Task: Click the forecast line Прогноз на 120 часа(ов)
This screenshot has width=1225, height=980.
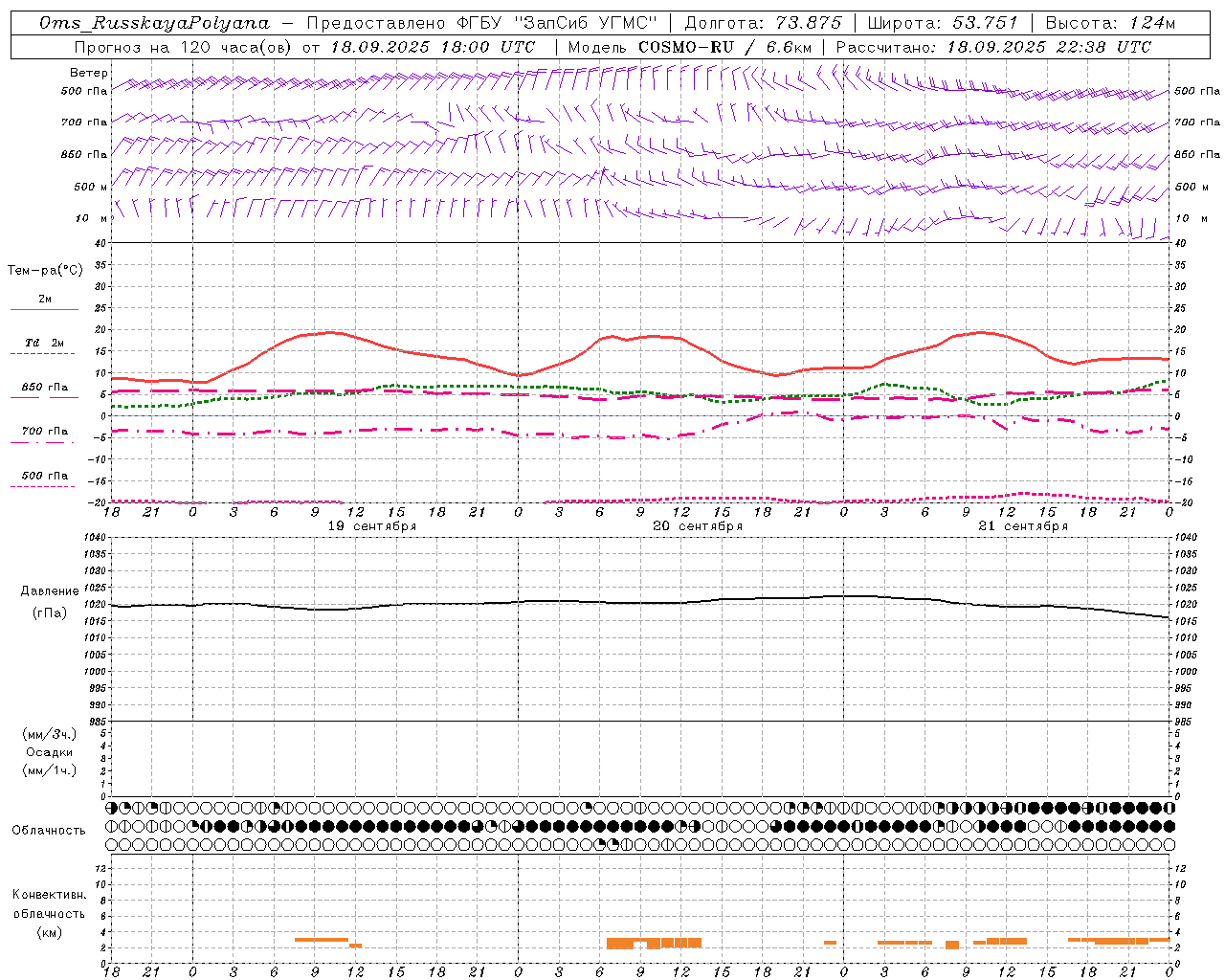Action: click(182, 47)
